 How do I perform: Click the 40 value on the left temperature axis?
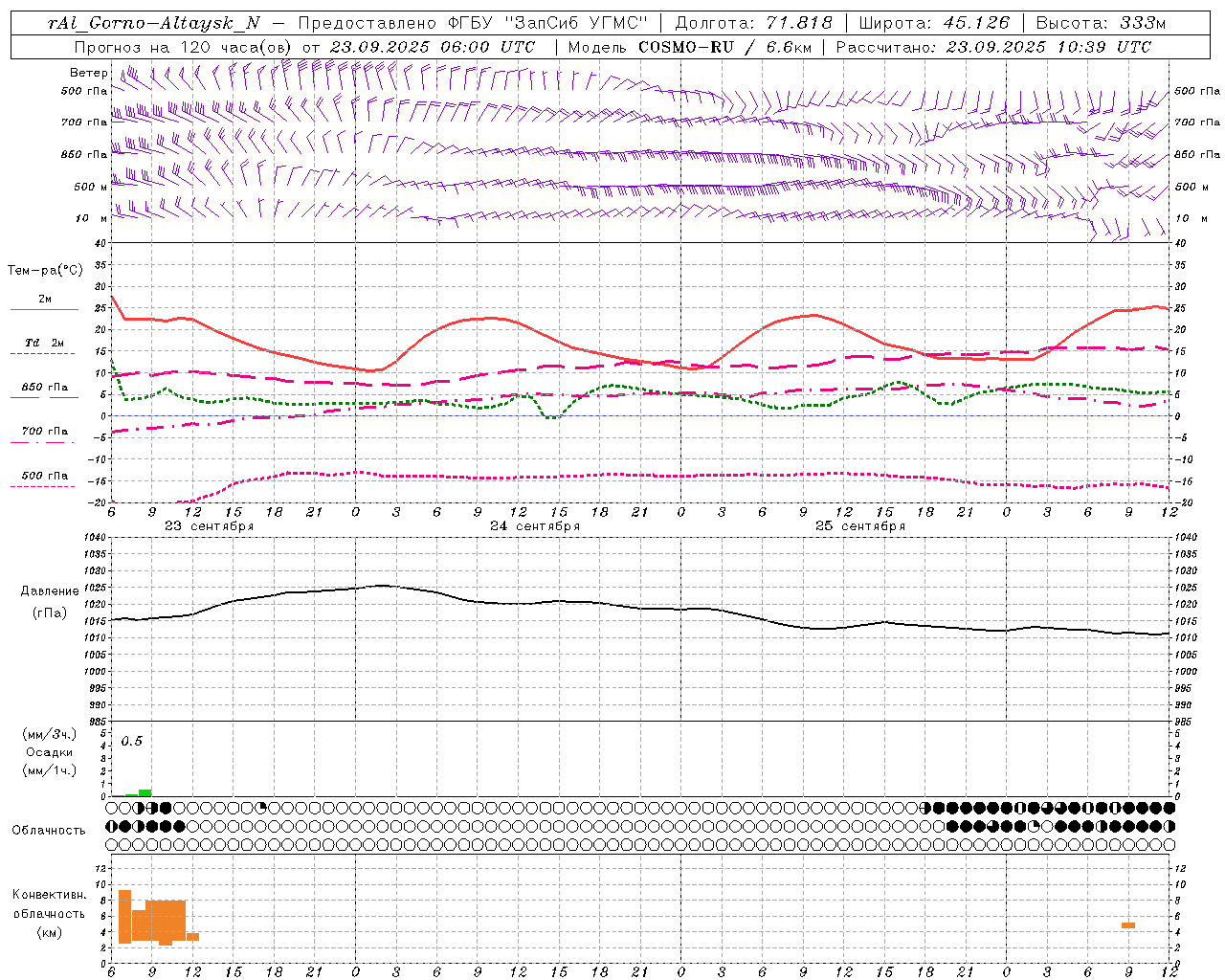tap(100, 243)
